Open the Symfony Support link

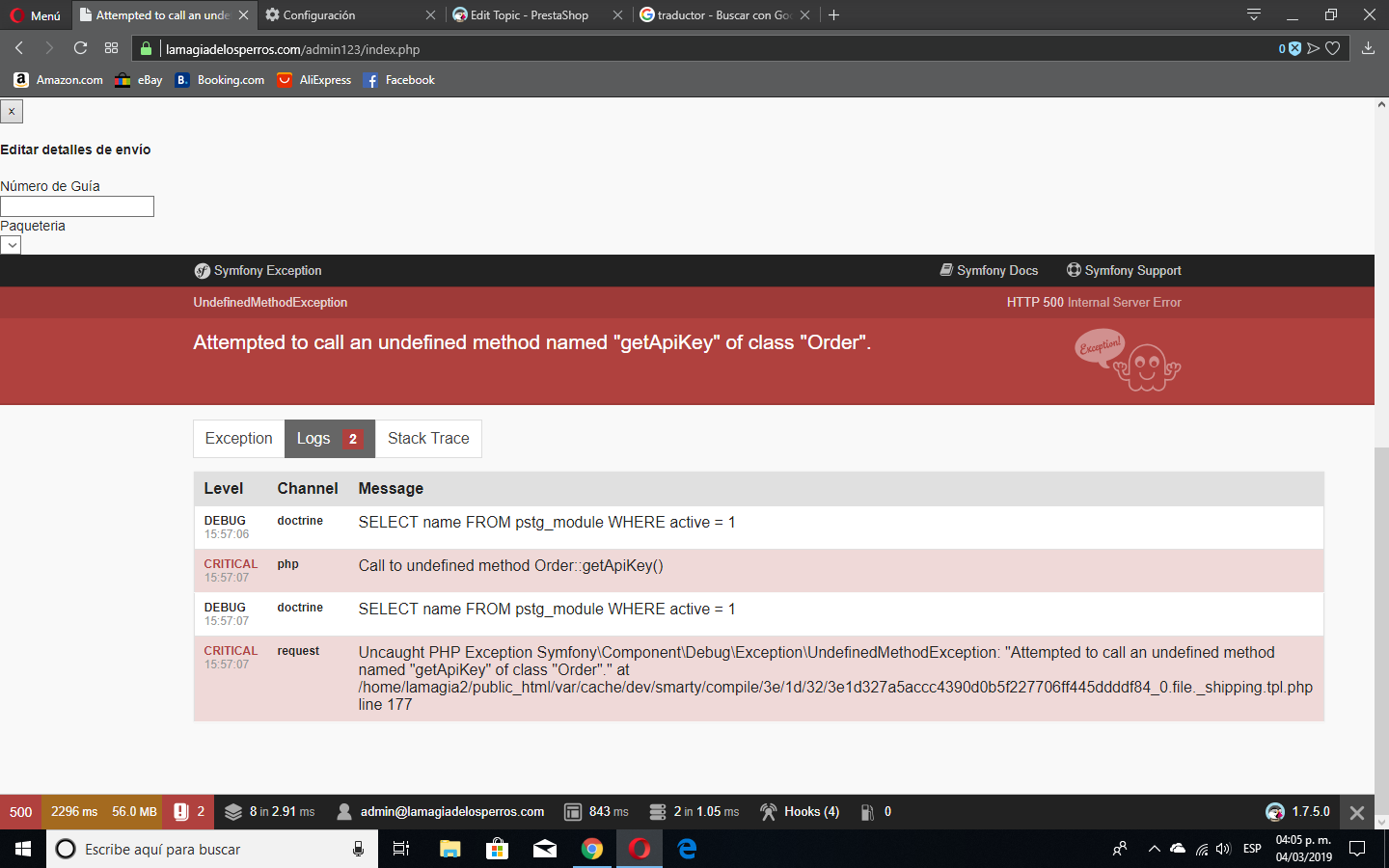point(1124,271)
